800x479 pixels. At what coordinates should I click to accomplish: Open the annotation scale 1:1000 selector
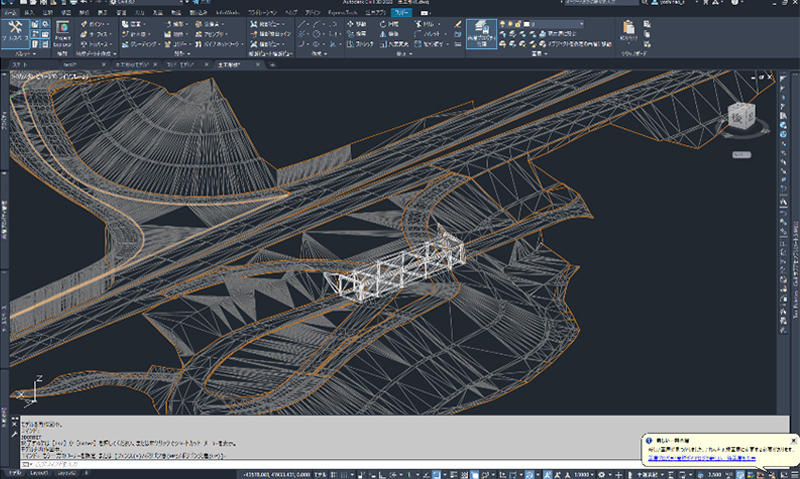click(582, 474)
